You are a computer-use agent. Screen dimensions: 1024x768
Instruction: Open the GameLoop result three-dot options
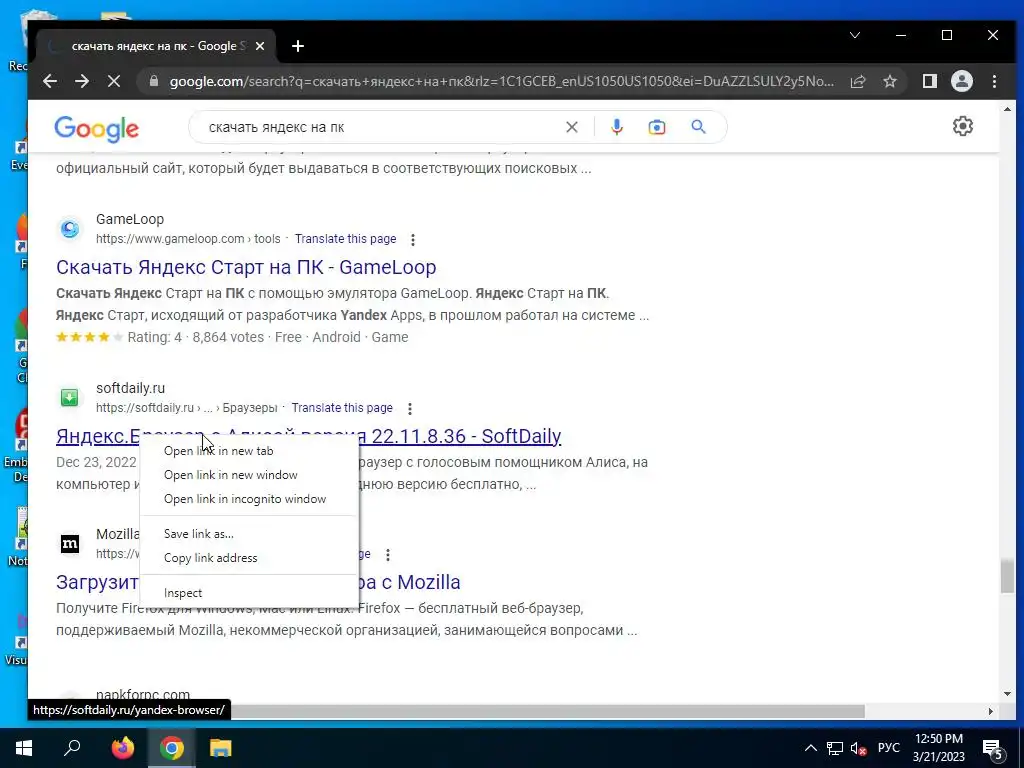413,240
